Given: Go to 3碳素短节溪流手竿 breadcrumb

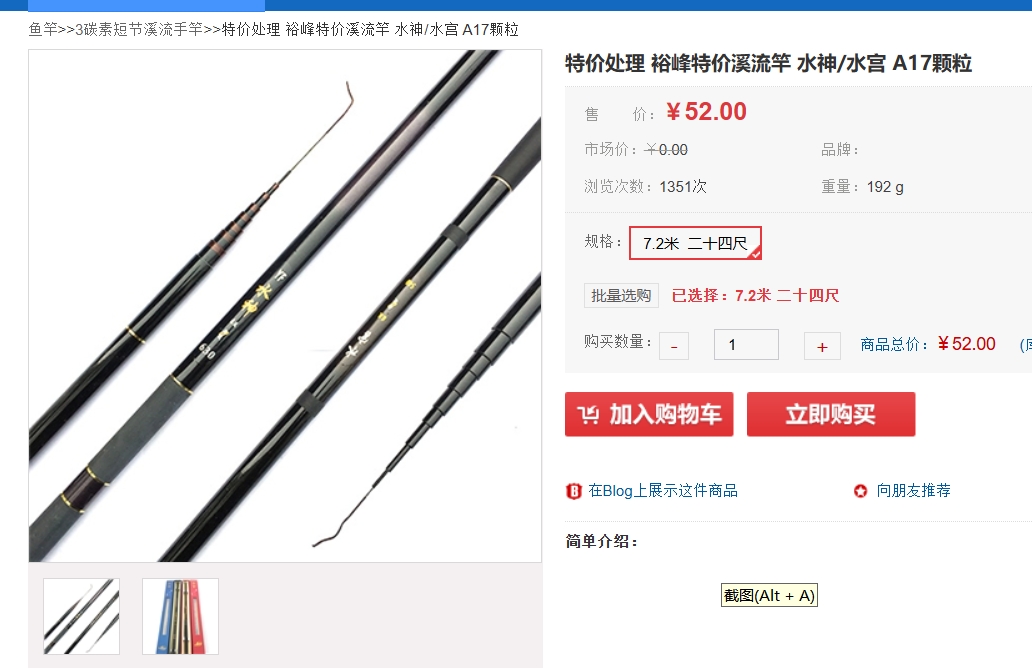Looking at the screenshot, I should pos(139,30).
